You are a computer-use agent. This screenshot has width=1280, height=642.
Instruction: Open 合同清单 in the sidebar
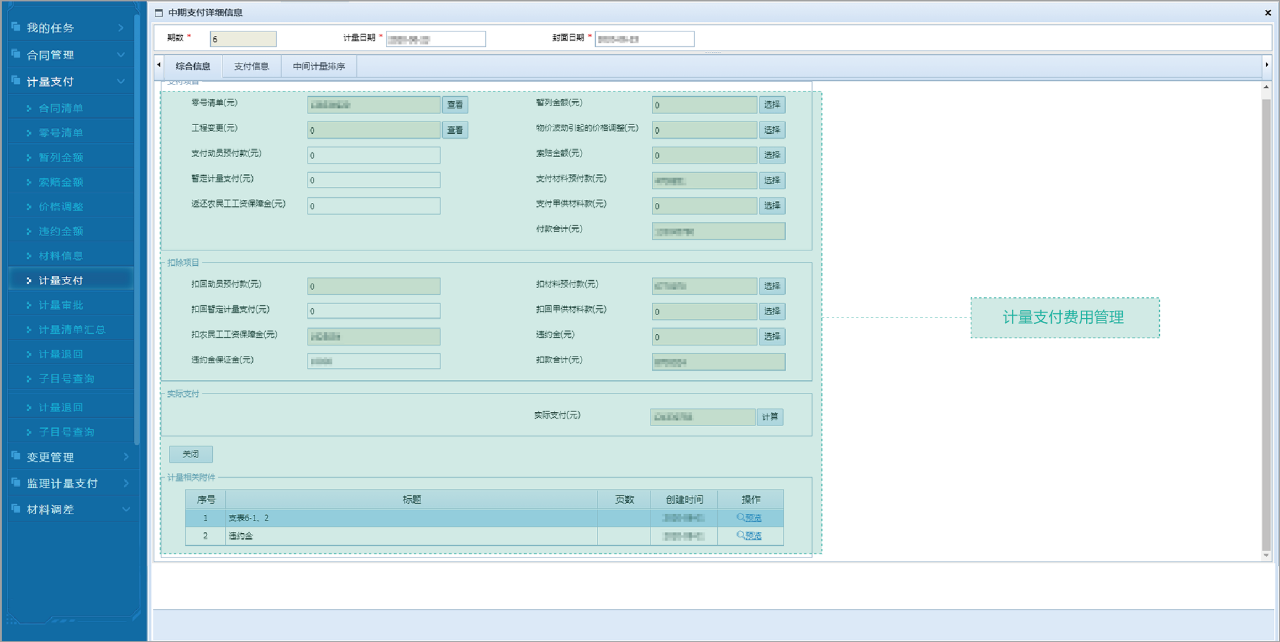[60, 107]
